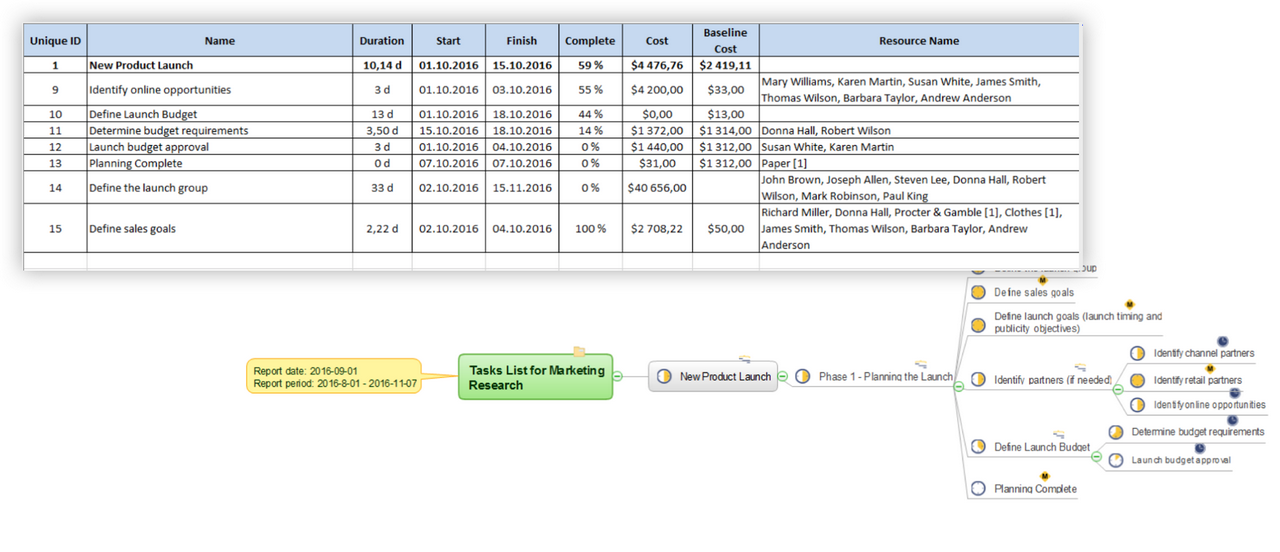Collapse the Define Launch Budget branch
Screen dimensions: 1280x552
click(1097, 457)
